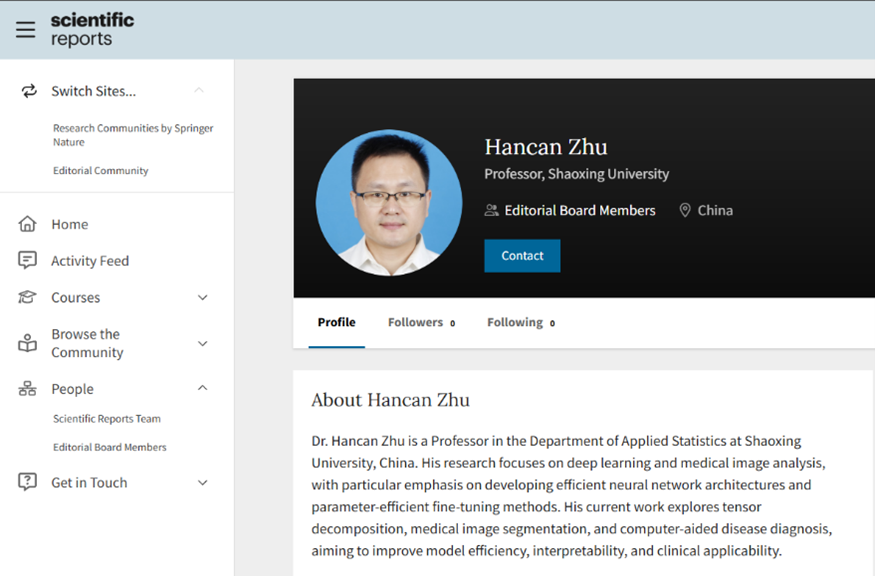Switch to the Following tab
The height and width of the screenshot is (576, 875).
point(520,322)
